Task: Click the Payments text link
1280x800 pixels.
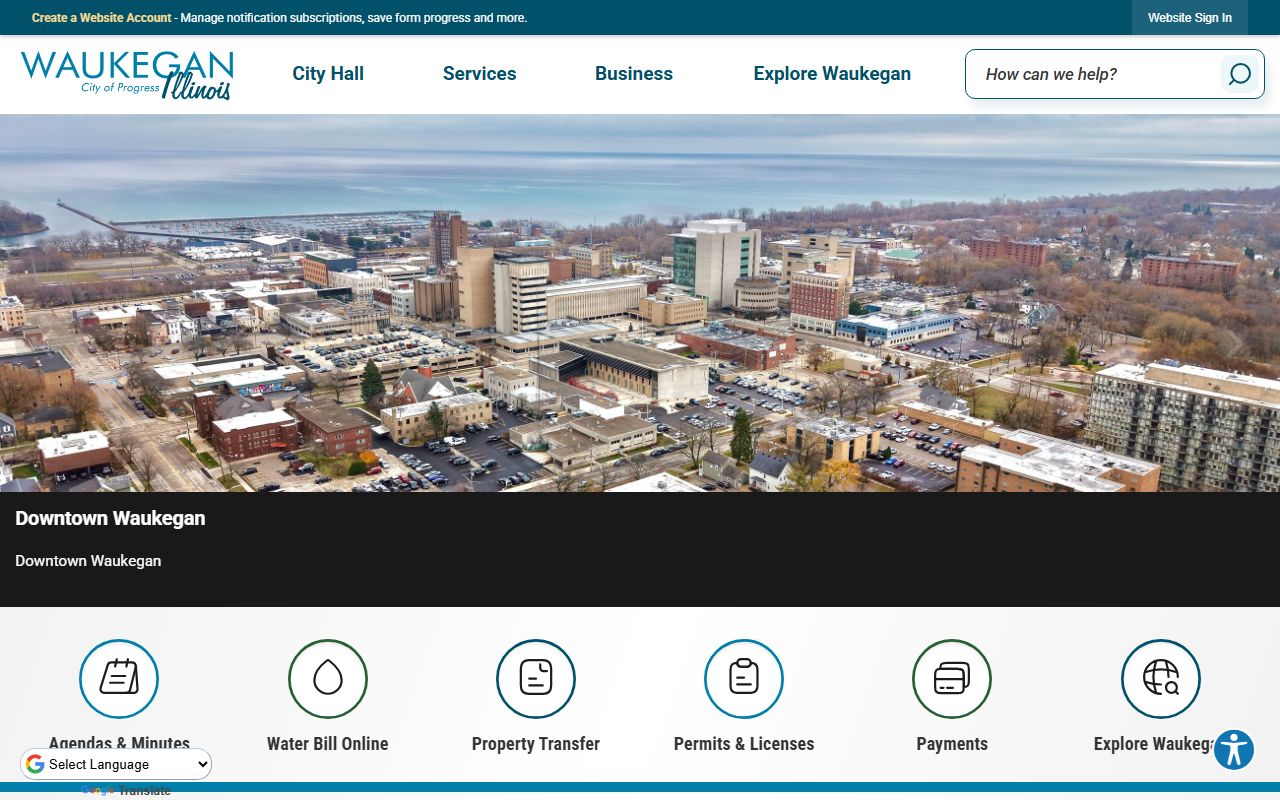Action: coord(952,744)
